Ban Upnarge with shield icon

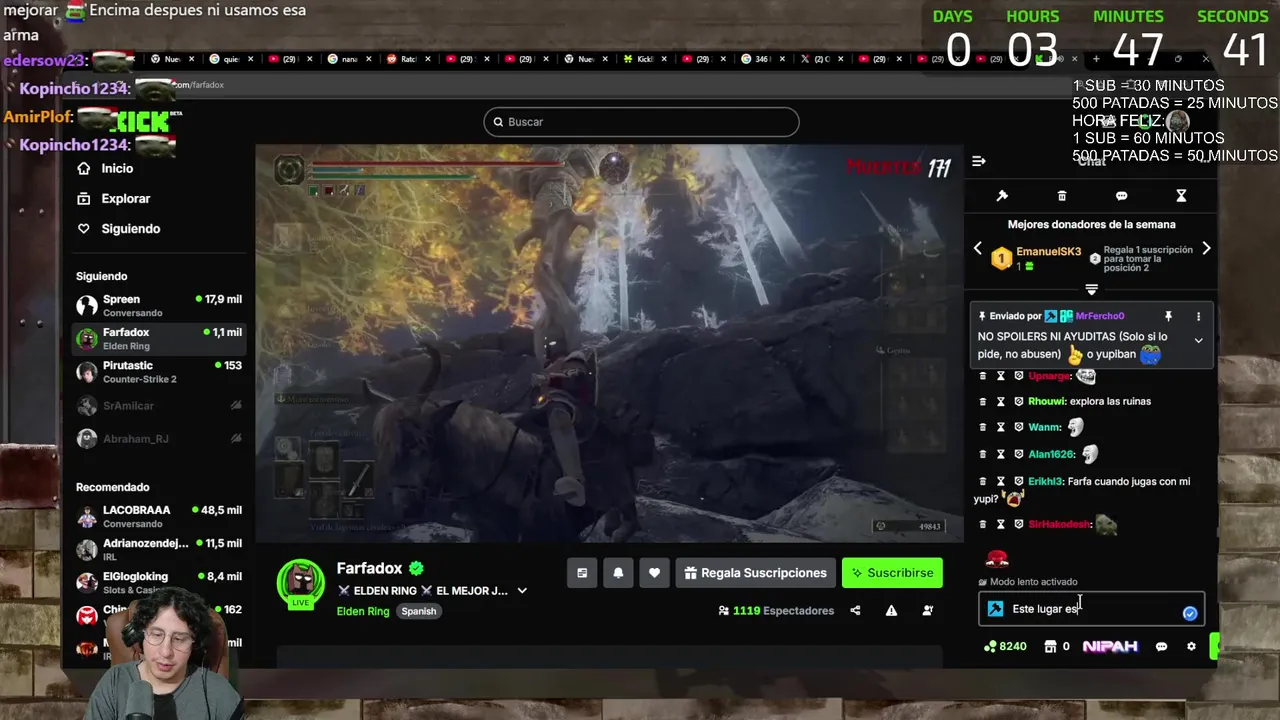[x=1019, y=376]
